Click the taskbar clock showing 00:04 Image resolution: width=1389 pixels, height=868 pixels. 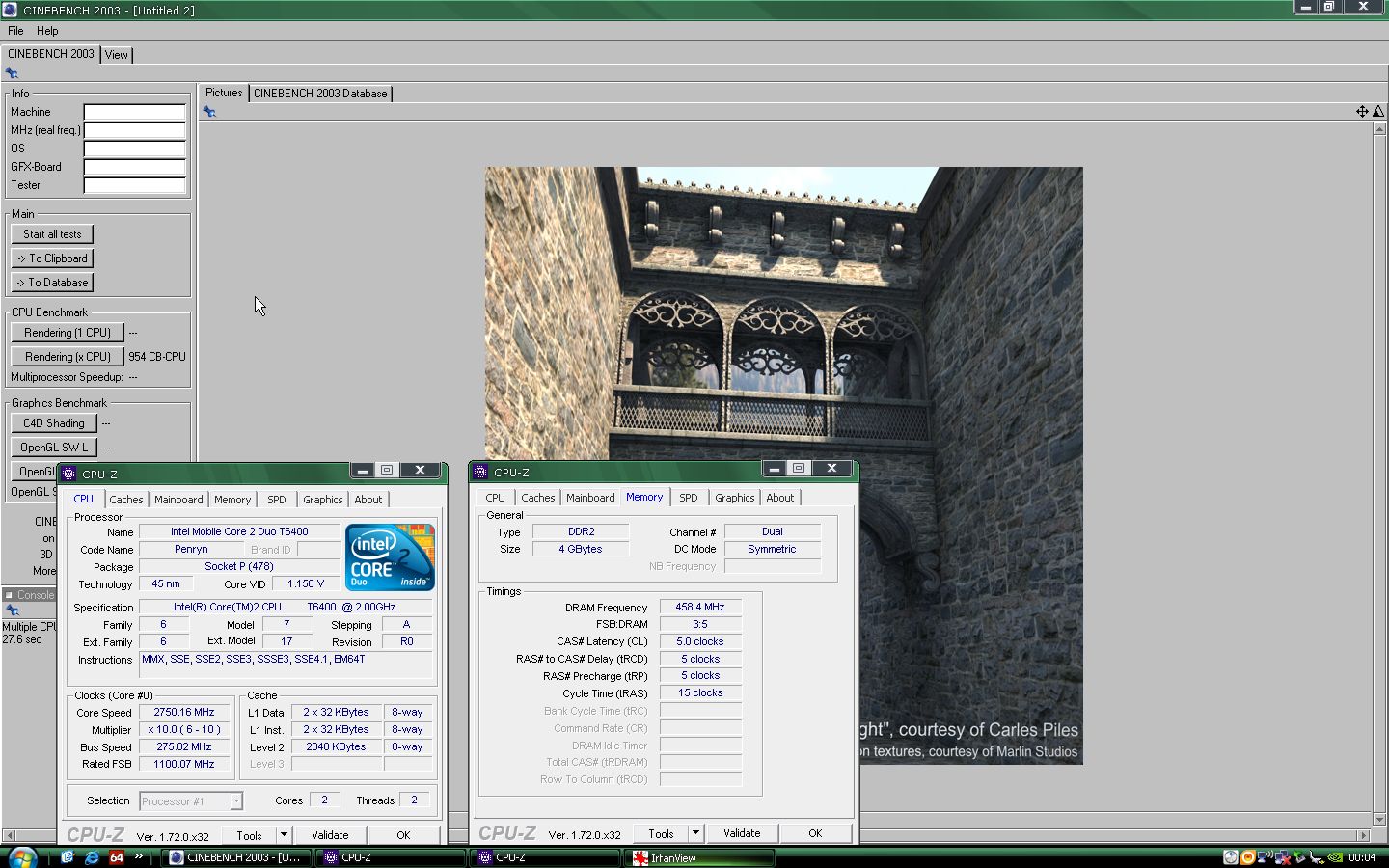point(1362,857)
